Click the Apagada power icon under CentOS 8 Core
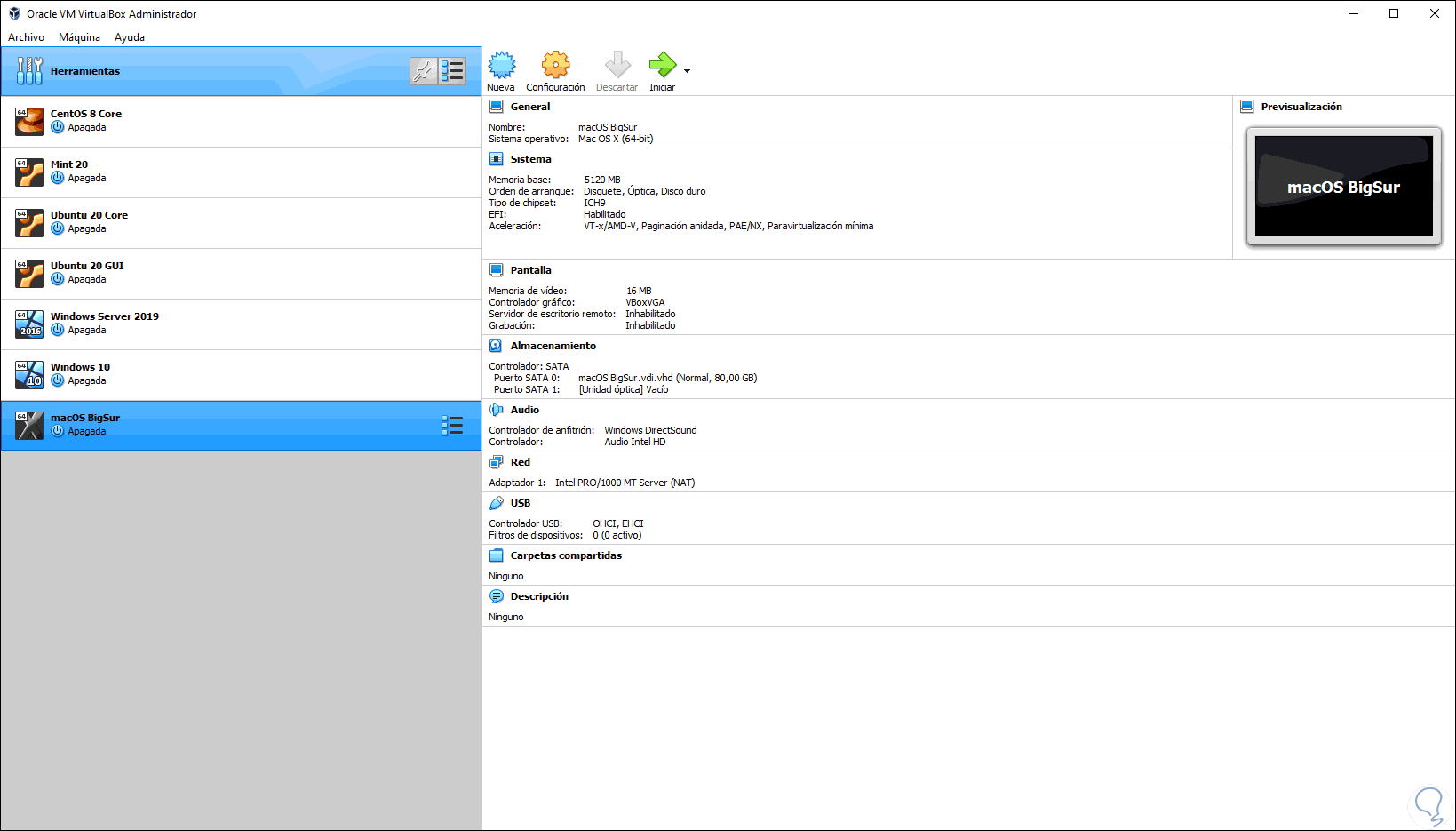The height and width of the screenshot is (831, 1456). pos(58,127)
